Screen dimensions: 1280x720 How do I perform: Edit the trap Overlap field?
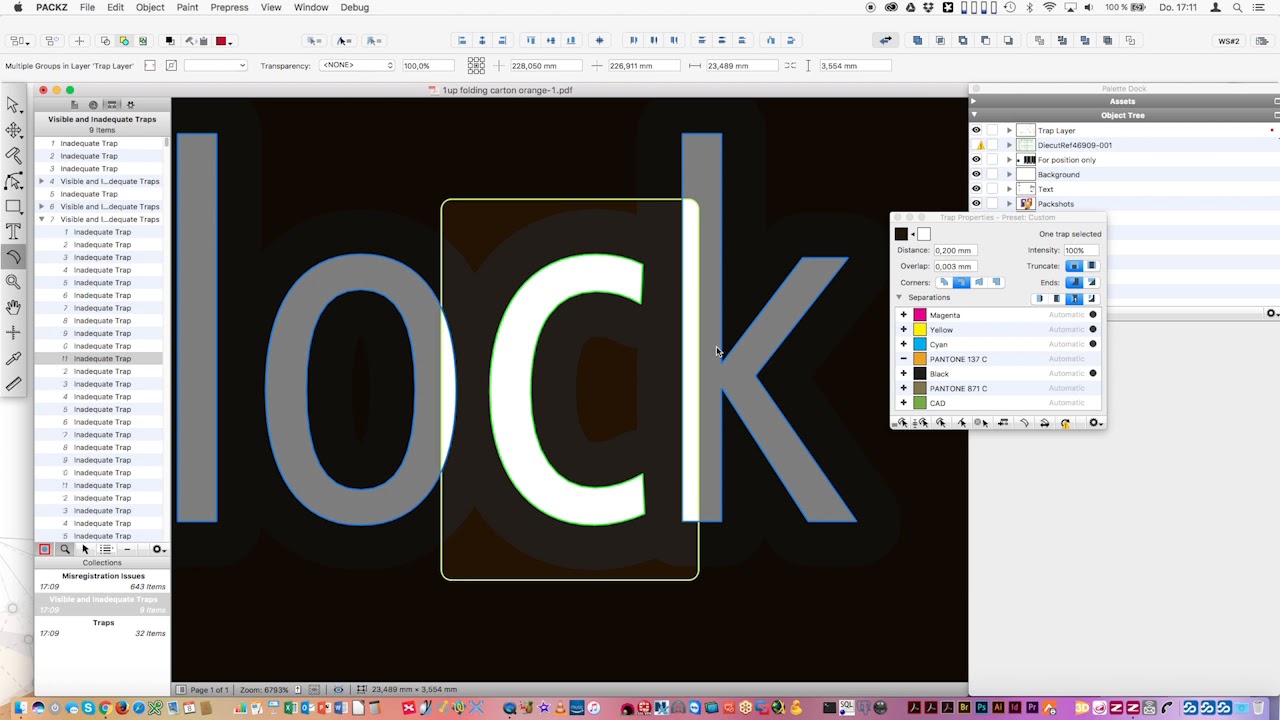click(x=954, y=266)
